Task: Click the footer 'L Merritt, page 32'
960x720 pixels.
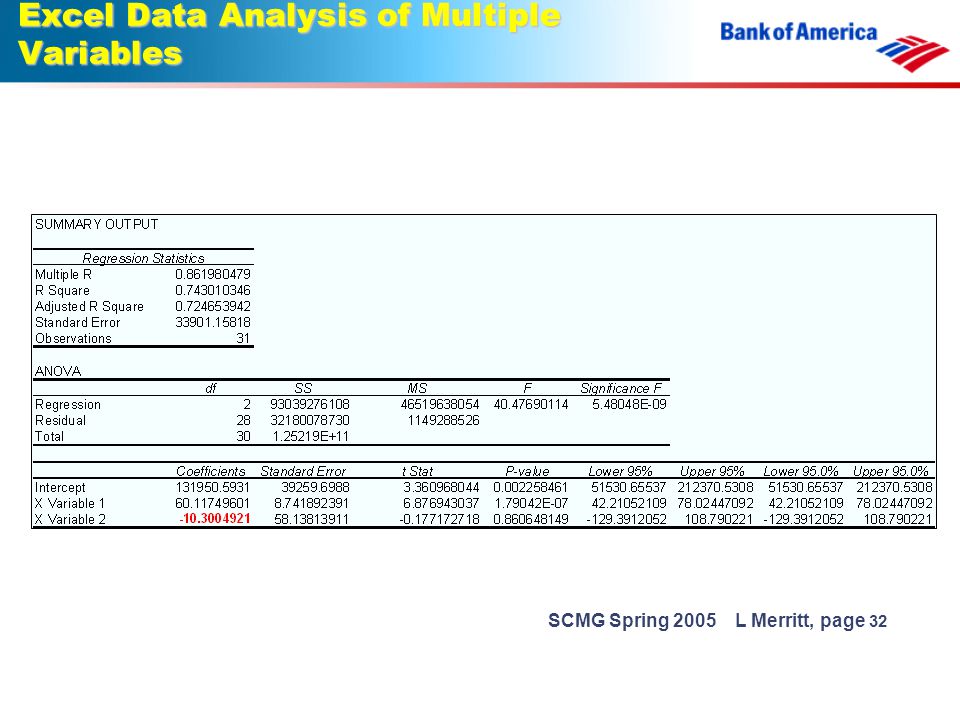Action: click(811, 621)
